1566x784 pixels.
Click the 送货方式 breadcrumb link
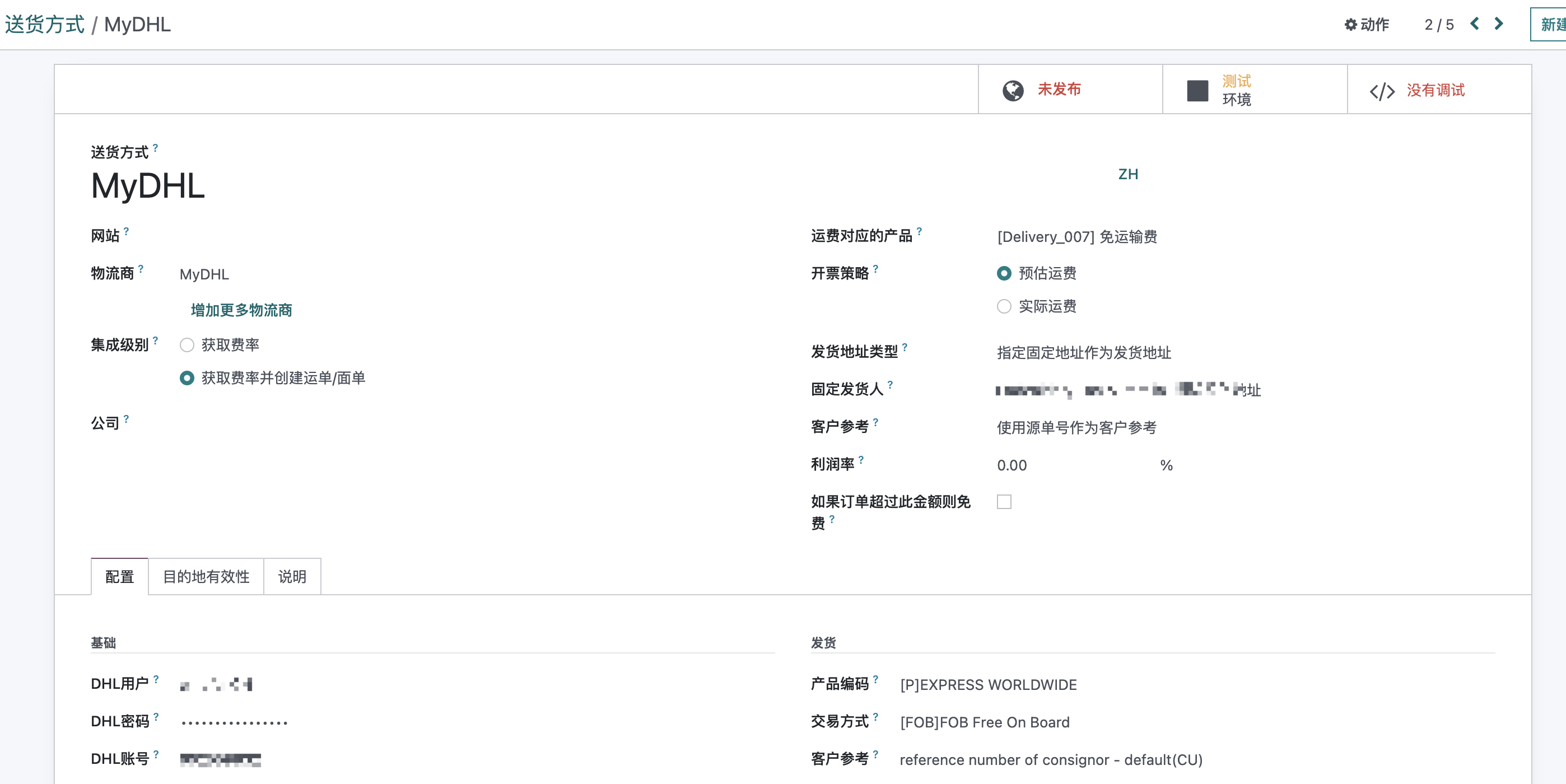click(x=44, y=24)
